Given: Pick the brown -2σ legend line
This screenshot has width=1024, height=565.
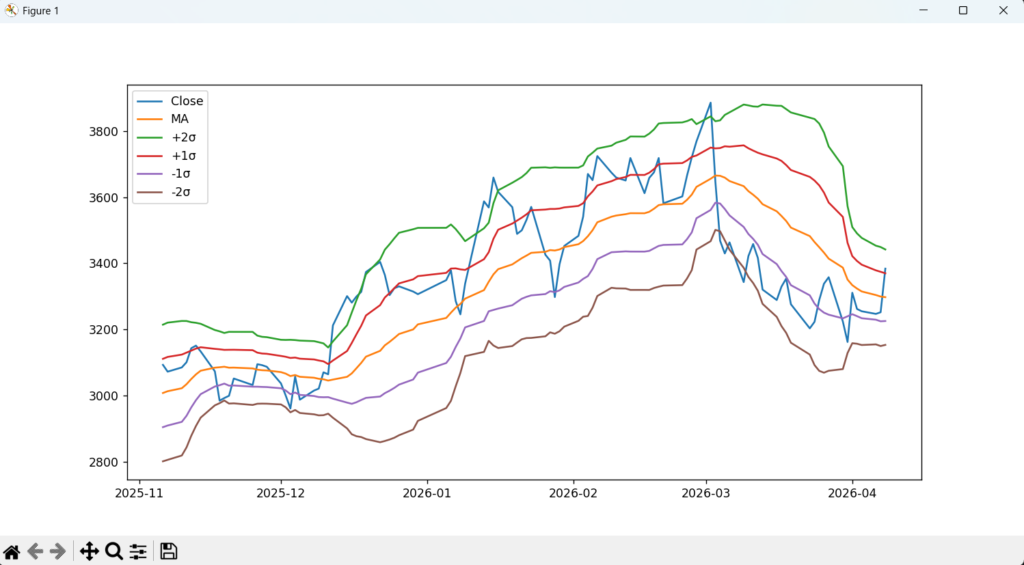Looking at the screenshot, I should 150,191.
